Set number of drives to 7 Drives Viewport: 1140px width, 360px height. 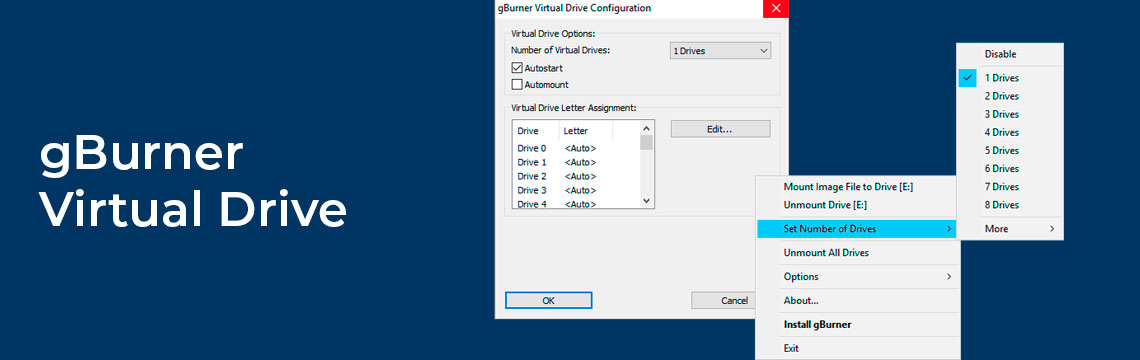[x=1010, y=187]
